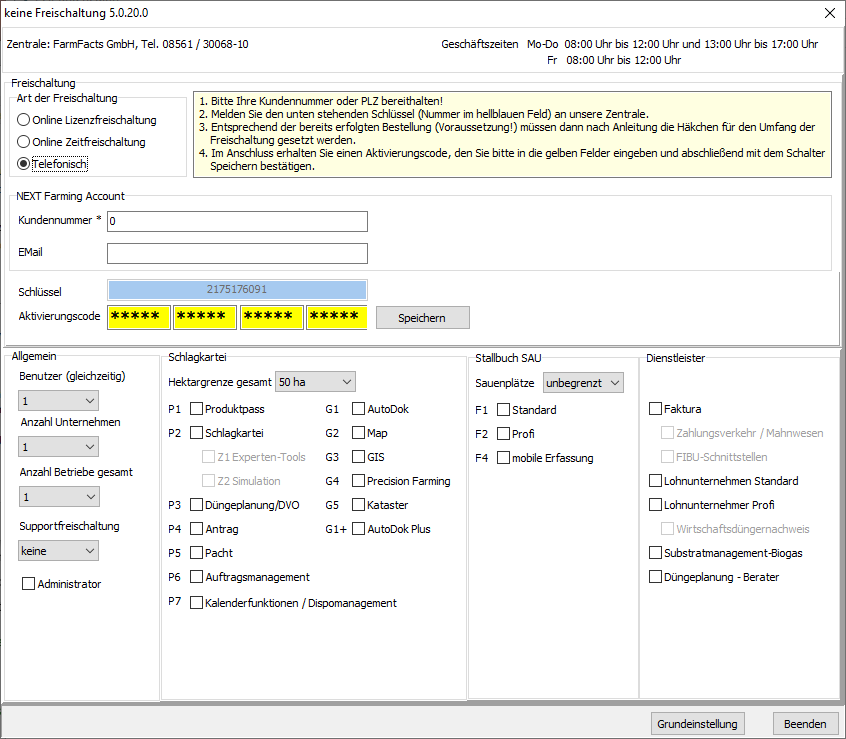Click the Kundennummer input field
846x739 pixels.
(x=237, y=221)
